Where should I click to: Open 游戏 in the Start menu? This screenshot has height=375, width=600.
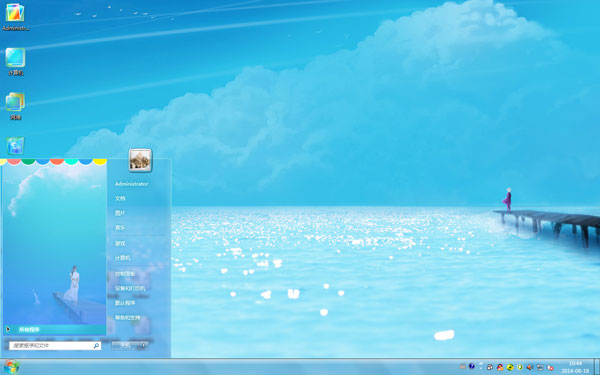pyautogui.click(x=120, y=243)
